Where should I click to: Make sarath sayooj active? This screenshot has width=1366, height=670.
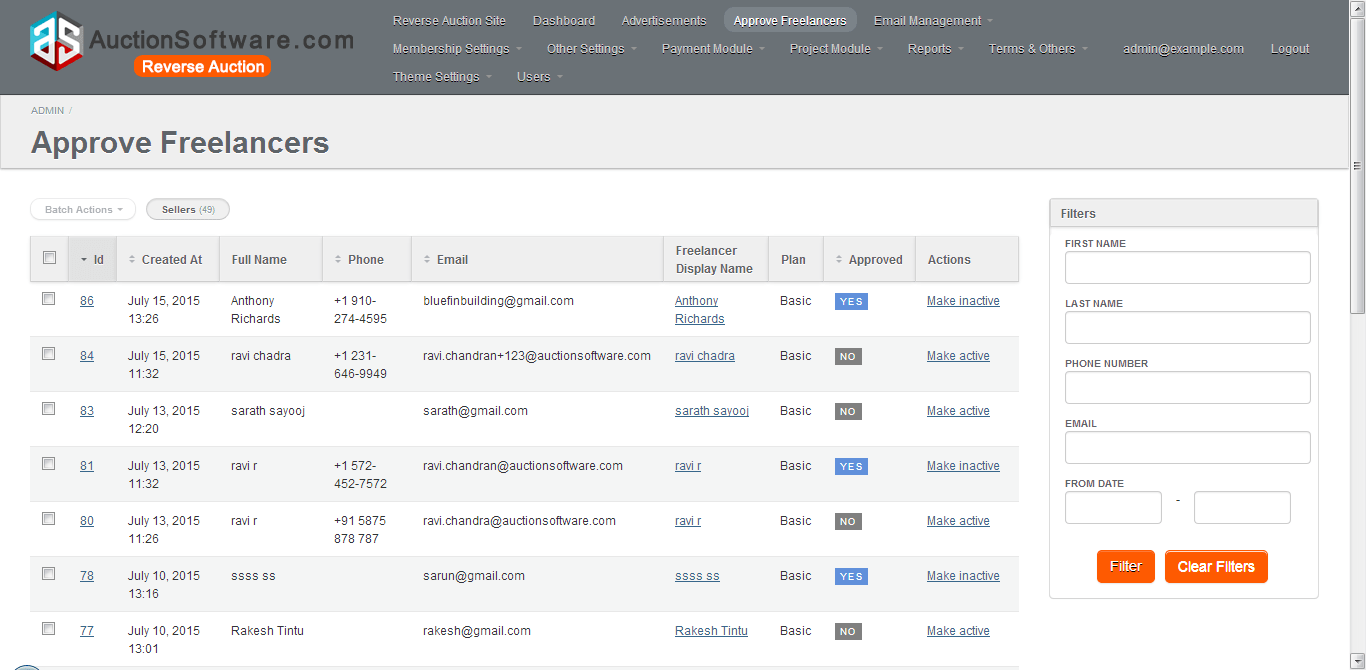pos(958,411)
